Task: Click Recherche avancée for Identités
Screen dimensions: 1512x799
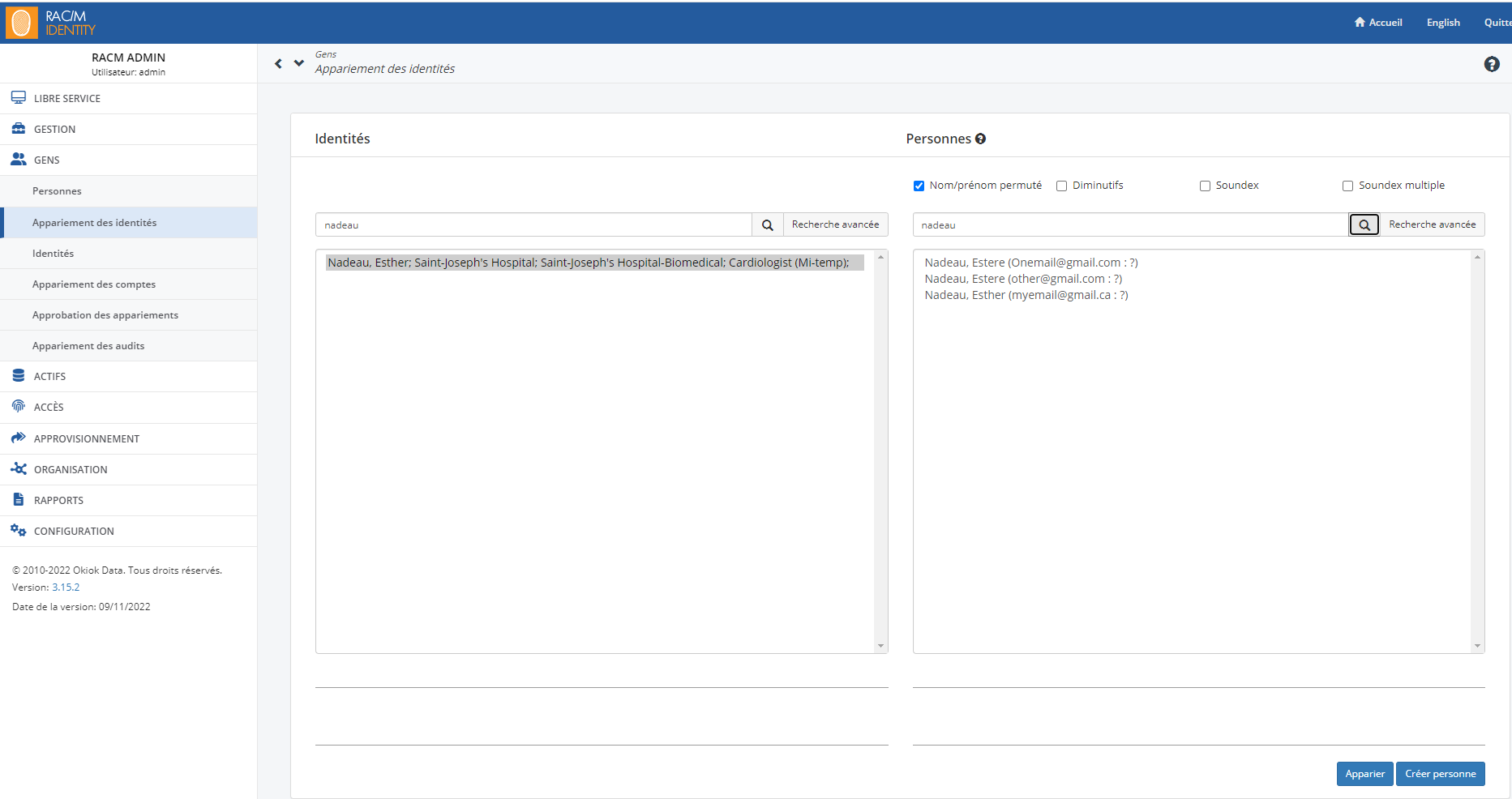Action: click(835, 224)
